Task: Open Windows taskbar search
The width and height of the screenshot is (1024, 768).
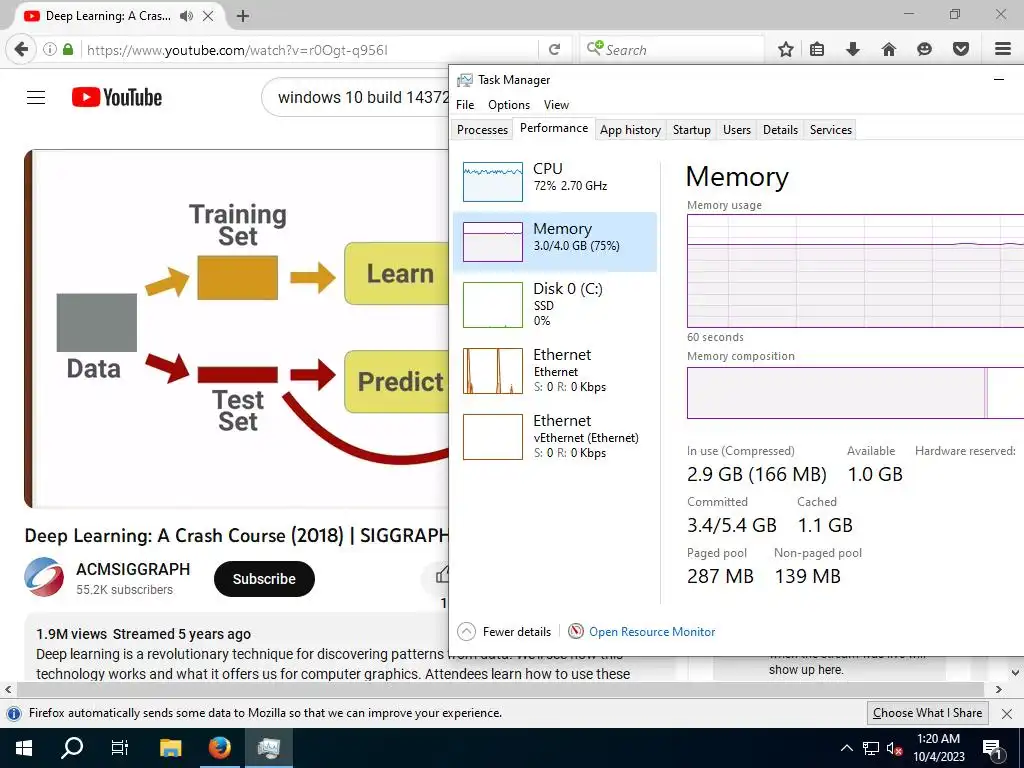Action: 72,748
